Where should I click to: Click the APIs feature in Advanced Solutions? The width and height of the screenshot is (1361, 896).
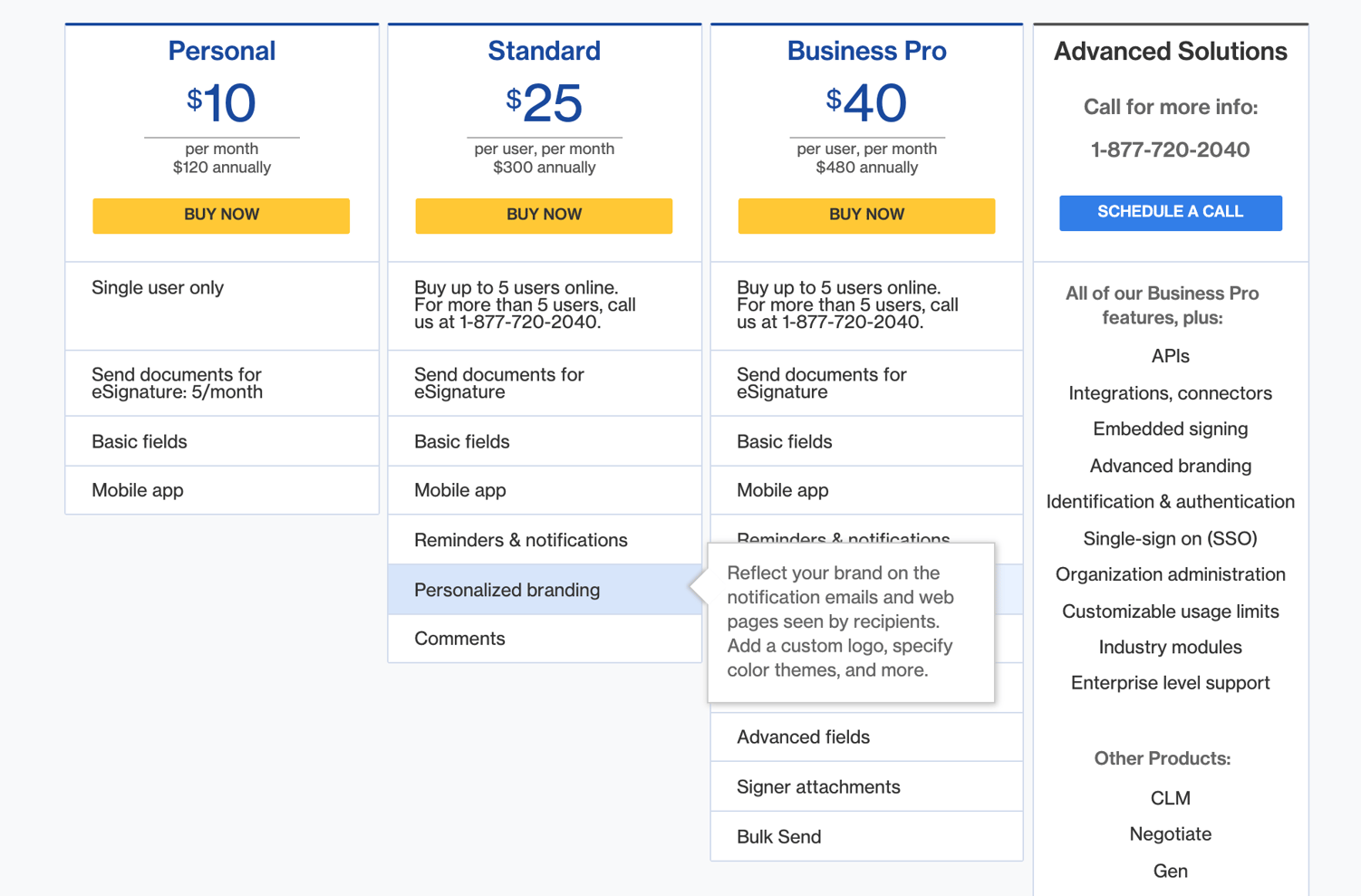pyautogui.click(x=1170, y=356)
